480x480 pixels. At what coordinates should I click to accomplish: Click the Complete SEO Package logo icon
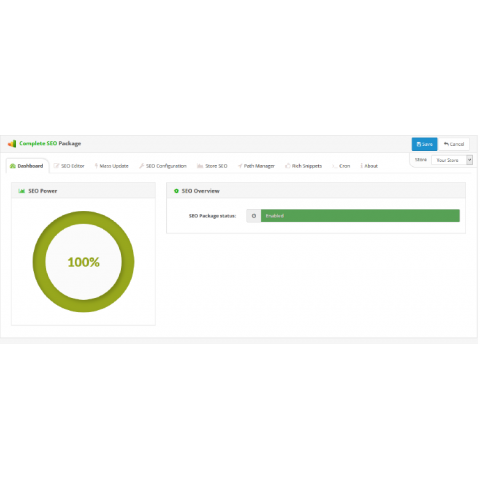click(x=12, y=144)
